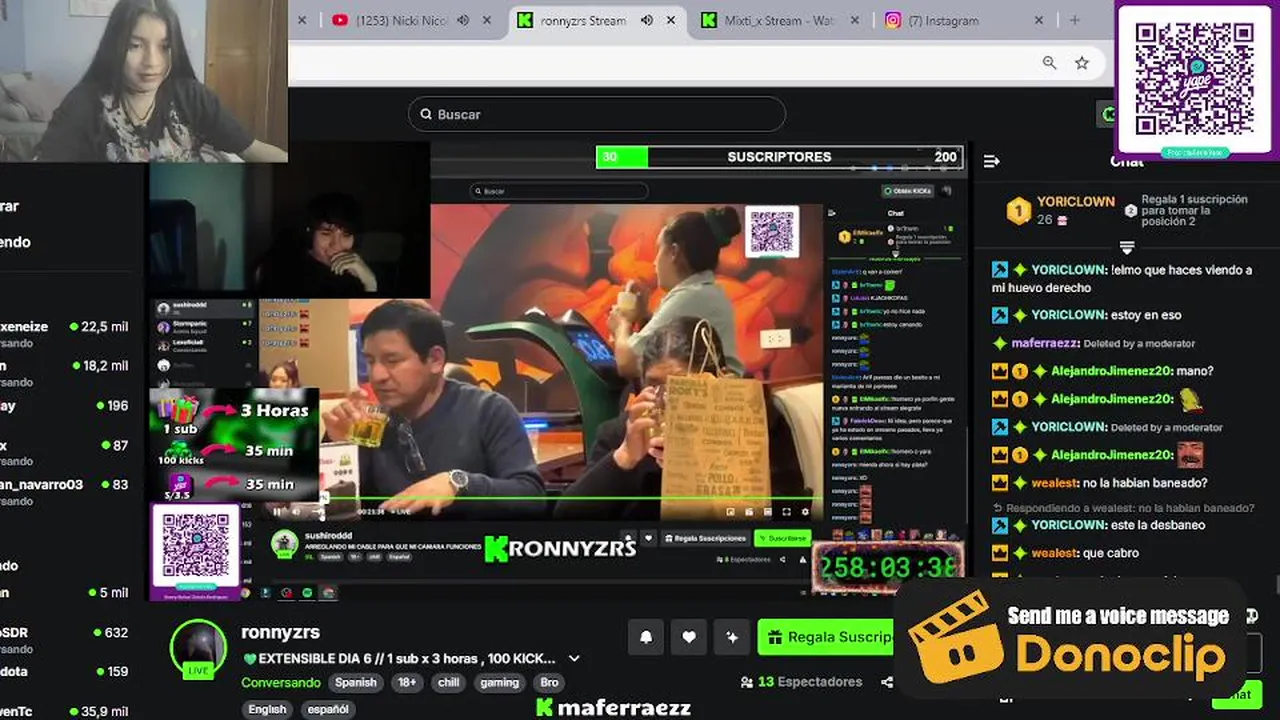The width and height of the screenshot is (1280, 720).
Task: Expand the gift leaderboard arrow under YORICLOWN
Action: [x=1127, y=247]
